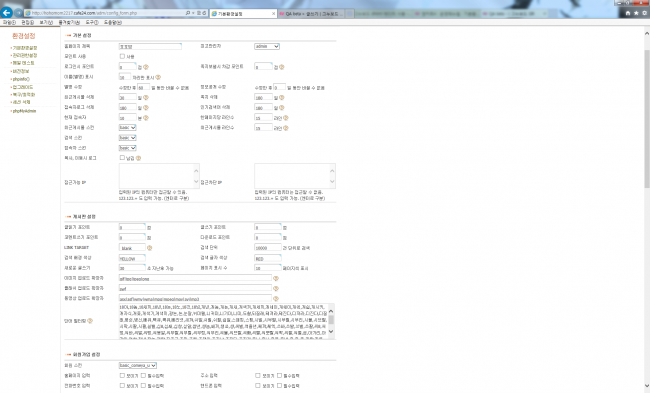This screenshot has height=393, width=650.
Task: Toggle the copy/move log checkbox
Action: (x=122, y=158)
